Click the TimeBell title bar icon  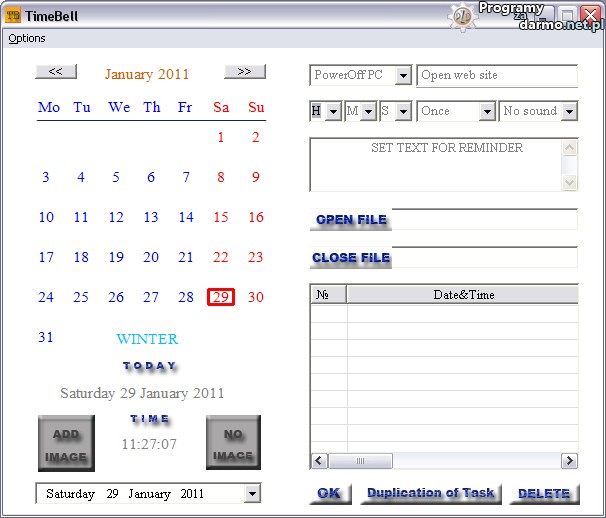[13, 16]
